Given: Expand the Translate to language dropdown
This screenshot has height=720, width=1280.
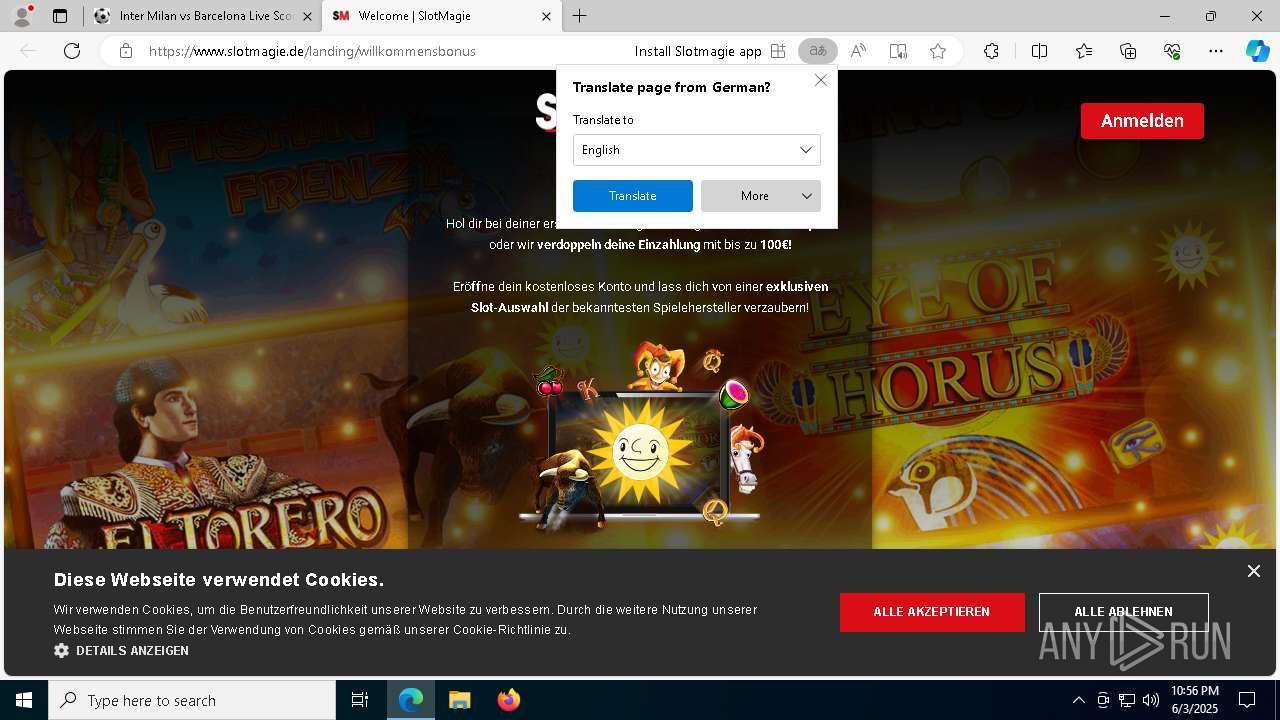Looking at the screenshot, I should click(x=697, y=150).
